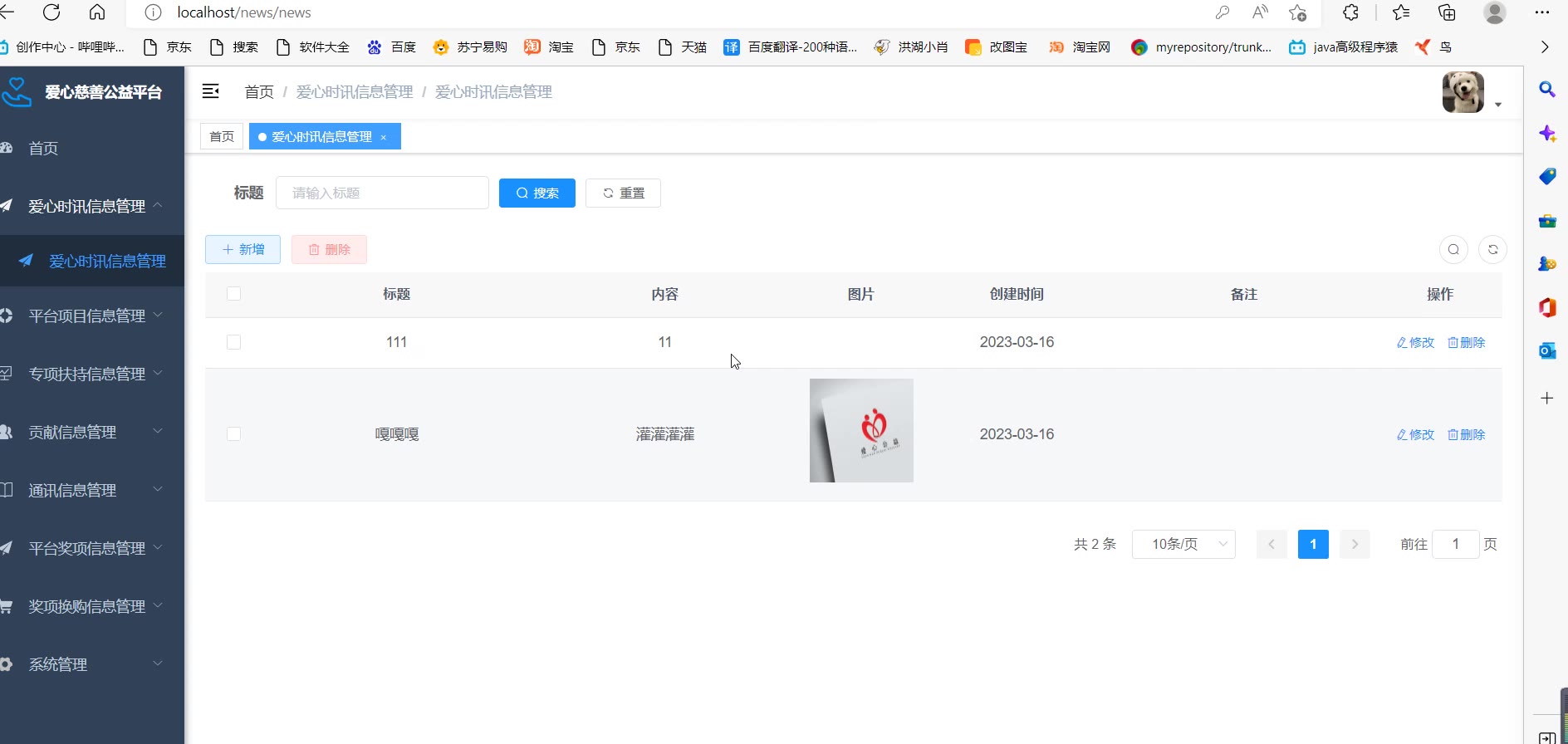Click platform logo 爱心慈善公益平台
The height and width of the screenshot is (744, 1568).
pyautogui.click(x=81, y=92)
